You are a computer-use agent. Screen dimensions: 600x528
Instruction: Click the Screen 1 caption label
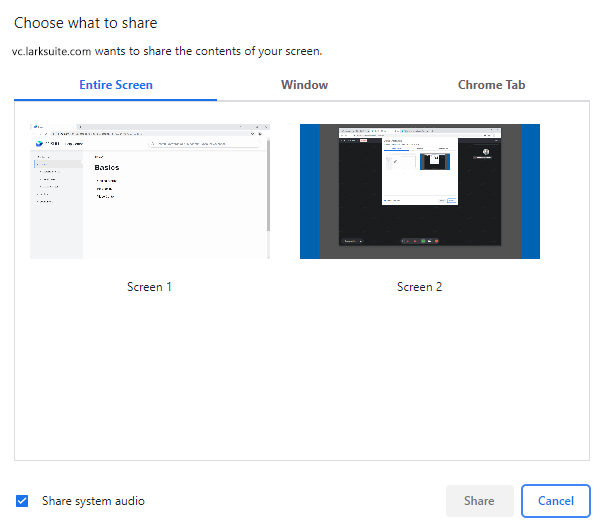coord(150,287)
